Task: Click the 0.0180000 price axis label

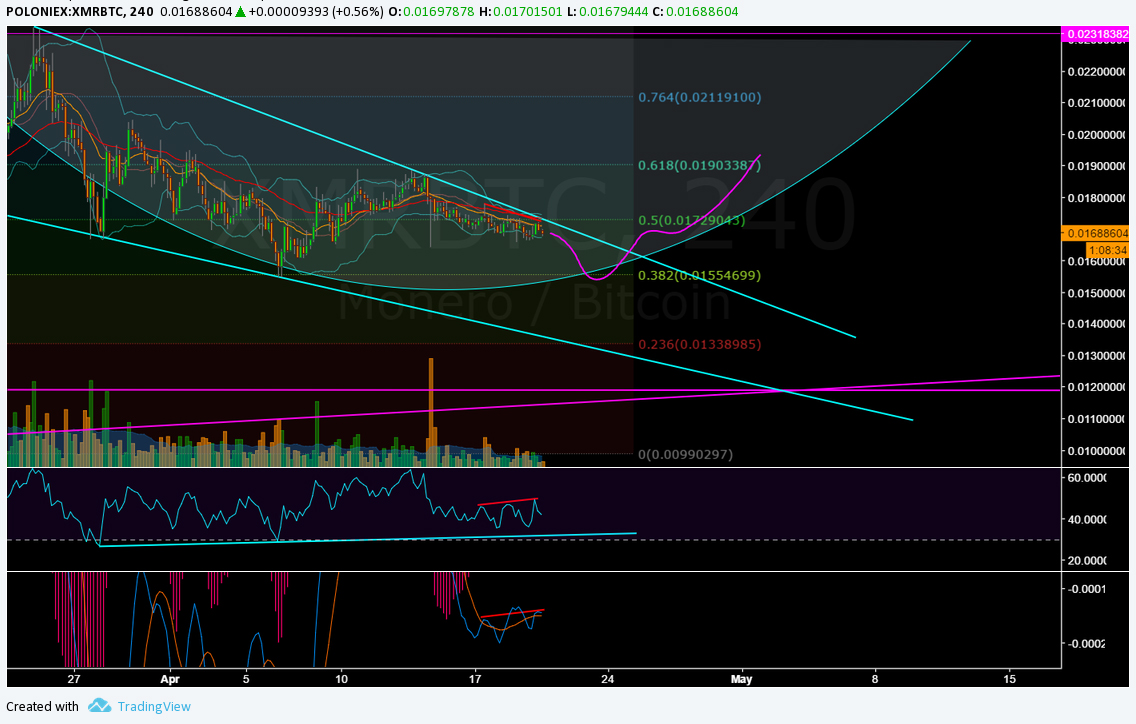Action: (1097, 198)
